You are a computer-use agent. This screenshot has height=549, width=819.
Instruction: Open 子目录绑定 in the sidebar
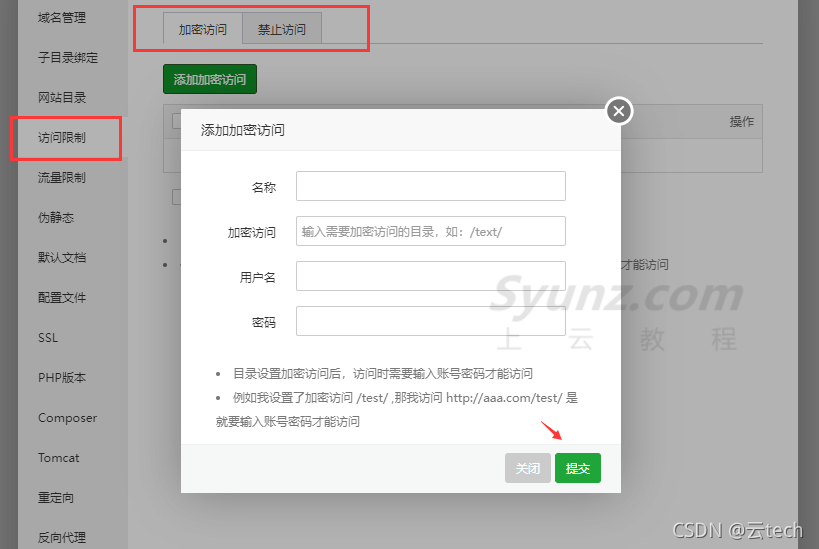click(x=68, y=57)
